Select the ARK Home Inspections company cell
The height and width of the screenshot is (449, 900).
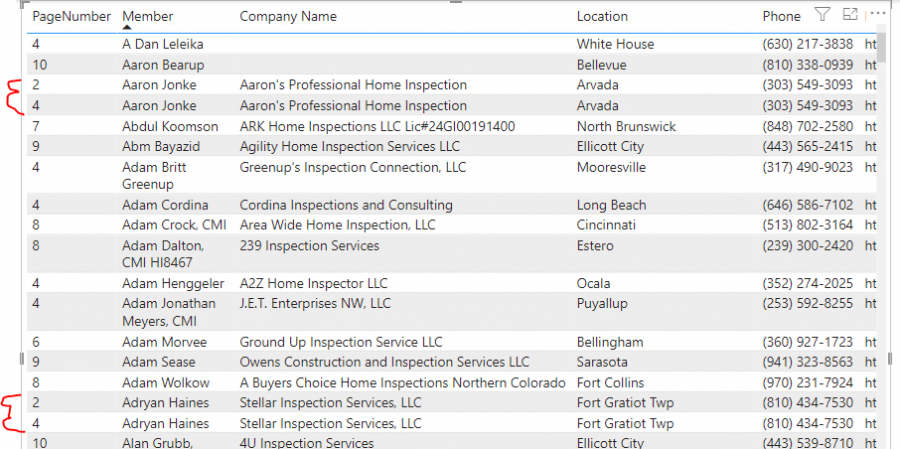point(377,126)
